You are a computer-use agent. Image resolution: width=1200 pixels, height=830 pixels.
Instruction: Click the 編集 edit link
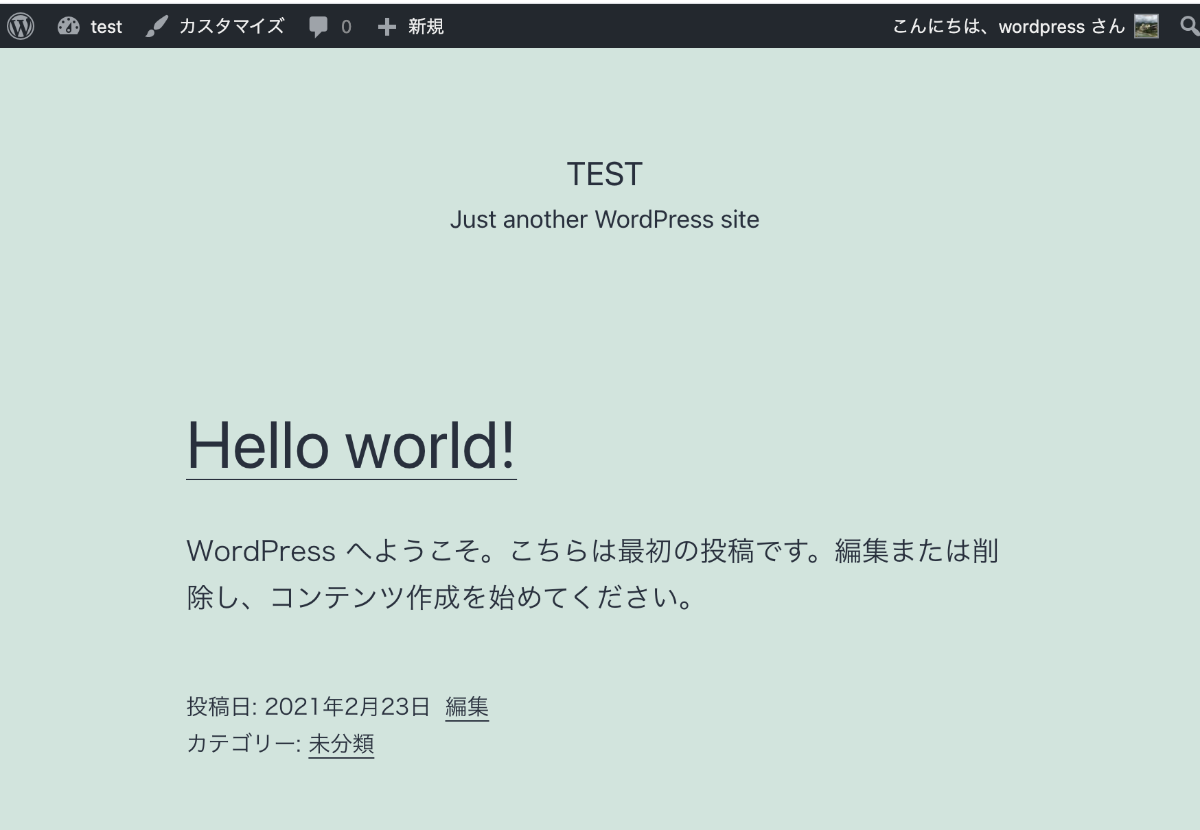(467, 707)
